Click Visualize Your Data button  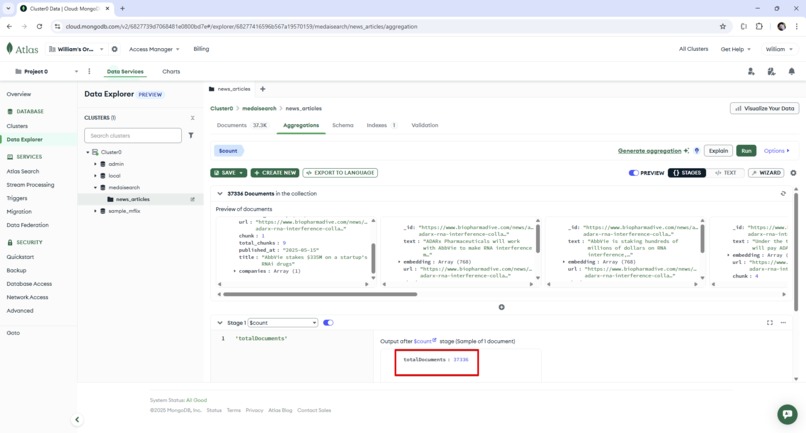764,109
